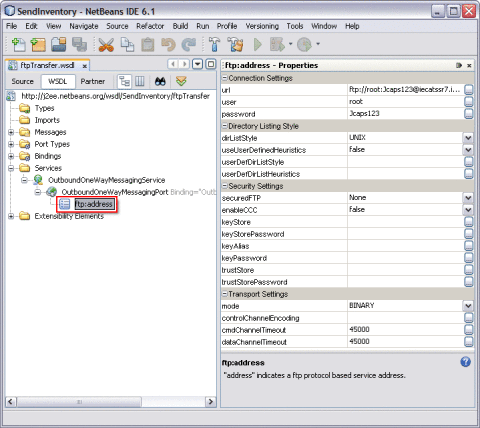Switch to the Source view tab
Image resolution: width=480 pixels, height=428 pixels.
tap(23, 81)
